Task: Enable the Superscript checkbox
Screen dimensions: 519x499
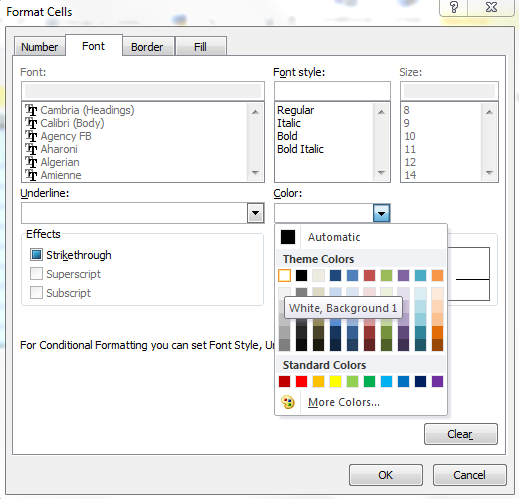Action: pos(36,274)
